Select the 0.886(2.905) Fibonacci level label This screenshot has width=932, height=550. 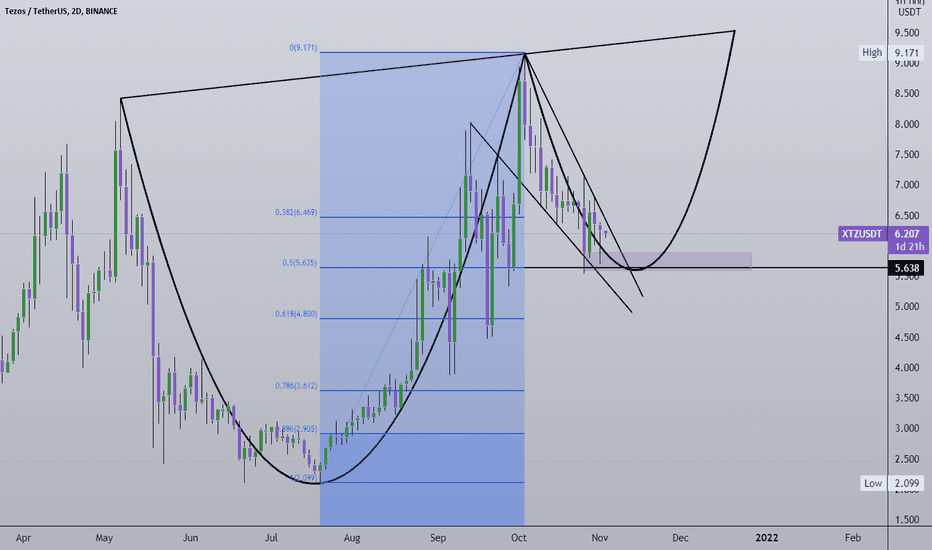297,429
